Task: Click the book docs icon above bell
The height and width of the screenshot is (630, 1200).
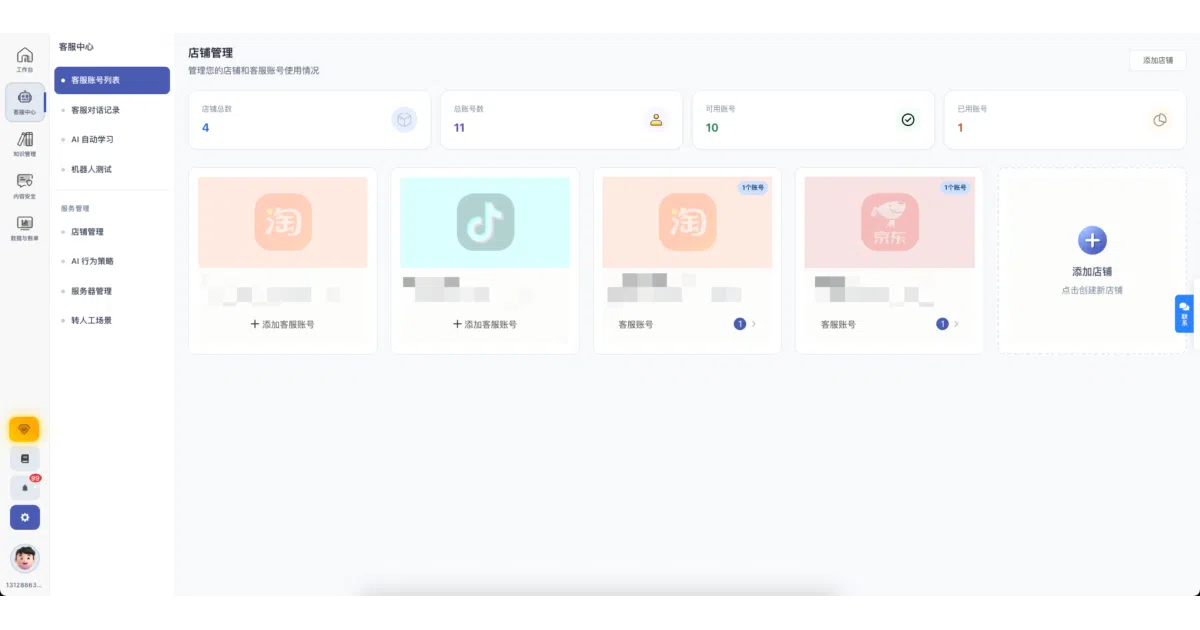Action: click(x=25, y=458)
